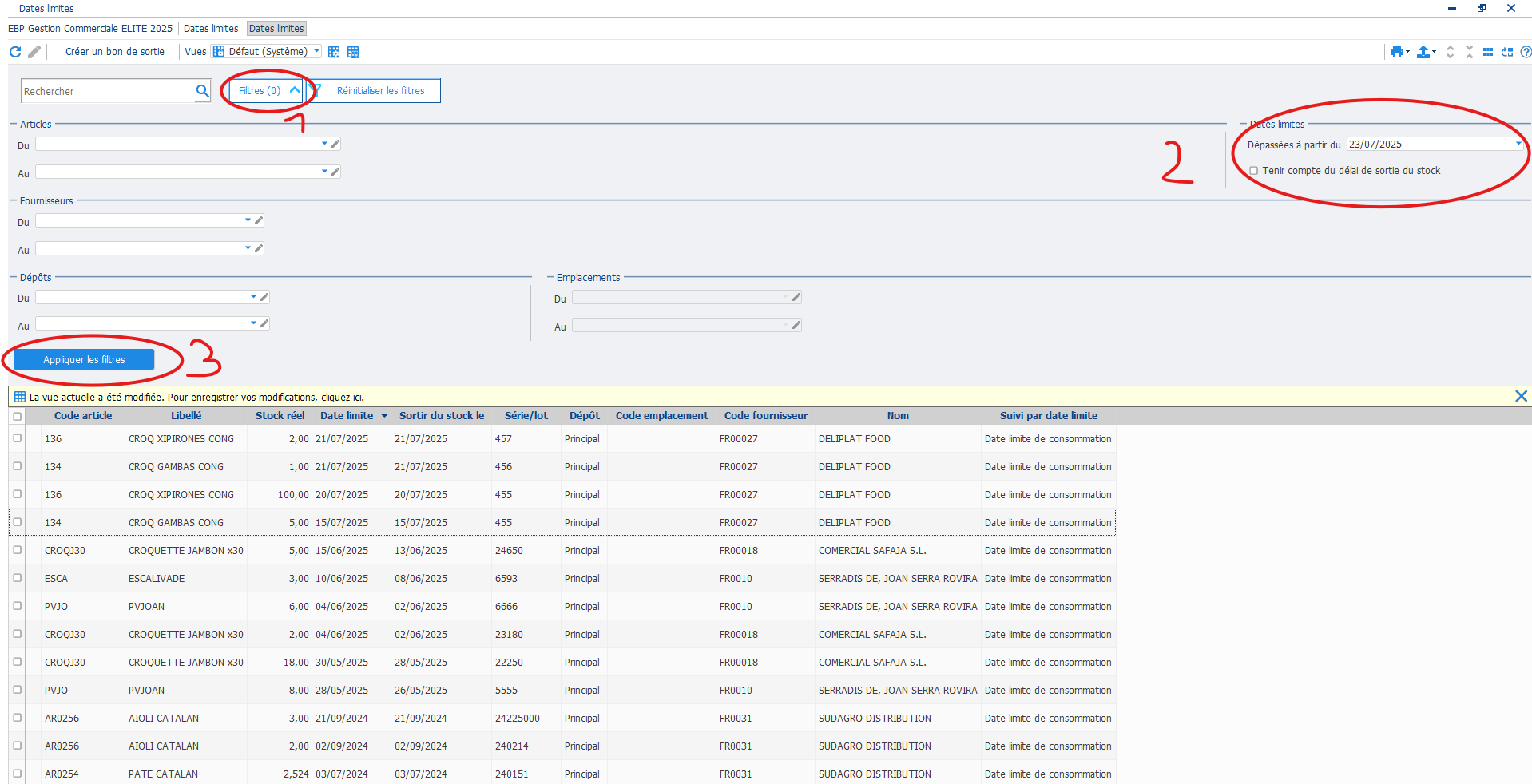Open the Articles Du dropdown
This screenshot has width=1532, height=784.
pyautogui.click(x=324, y=144)
